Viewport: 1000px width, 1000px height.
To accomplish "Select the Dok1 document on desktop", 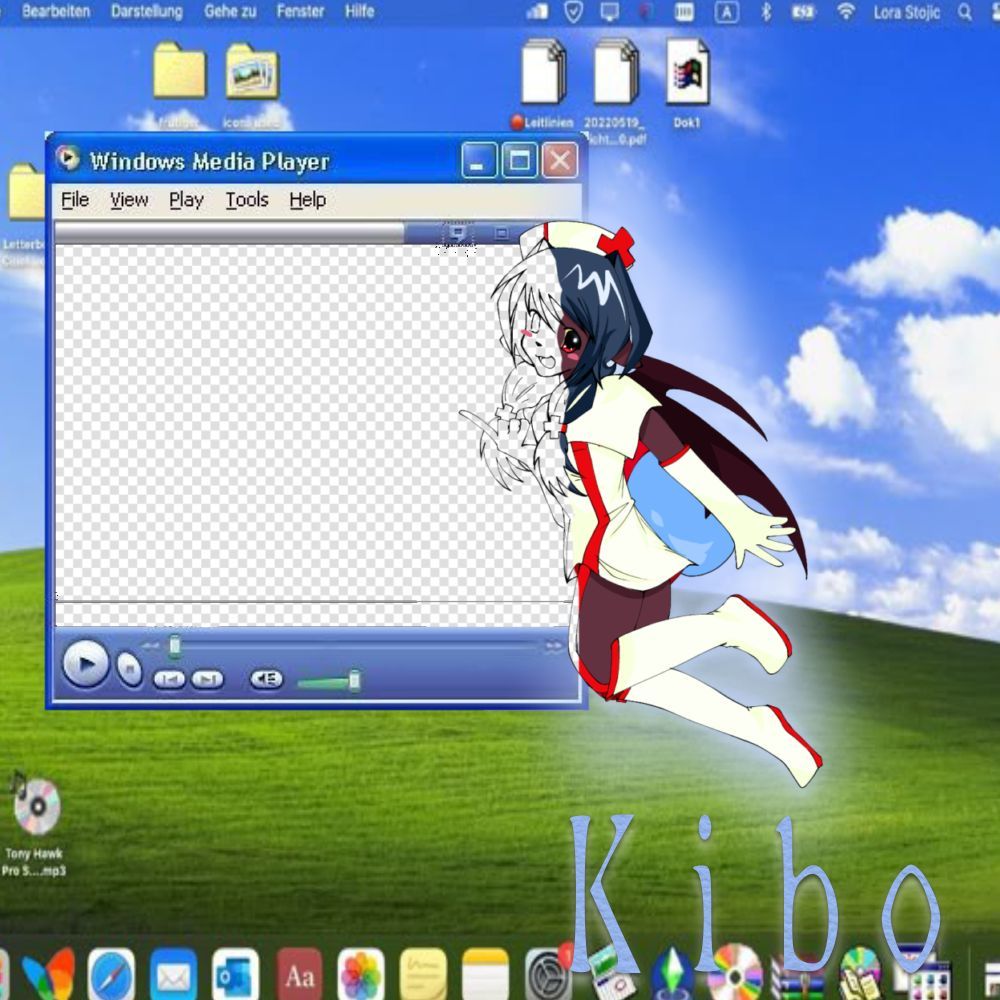I will point(688,71).
